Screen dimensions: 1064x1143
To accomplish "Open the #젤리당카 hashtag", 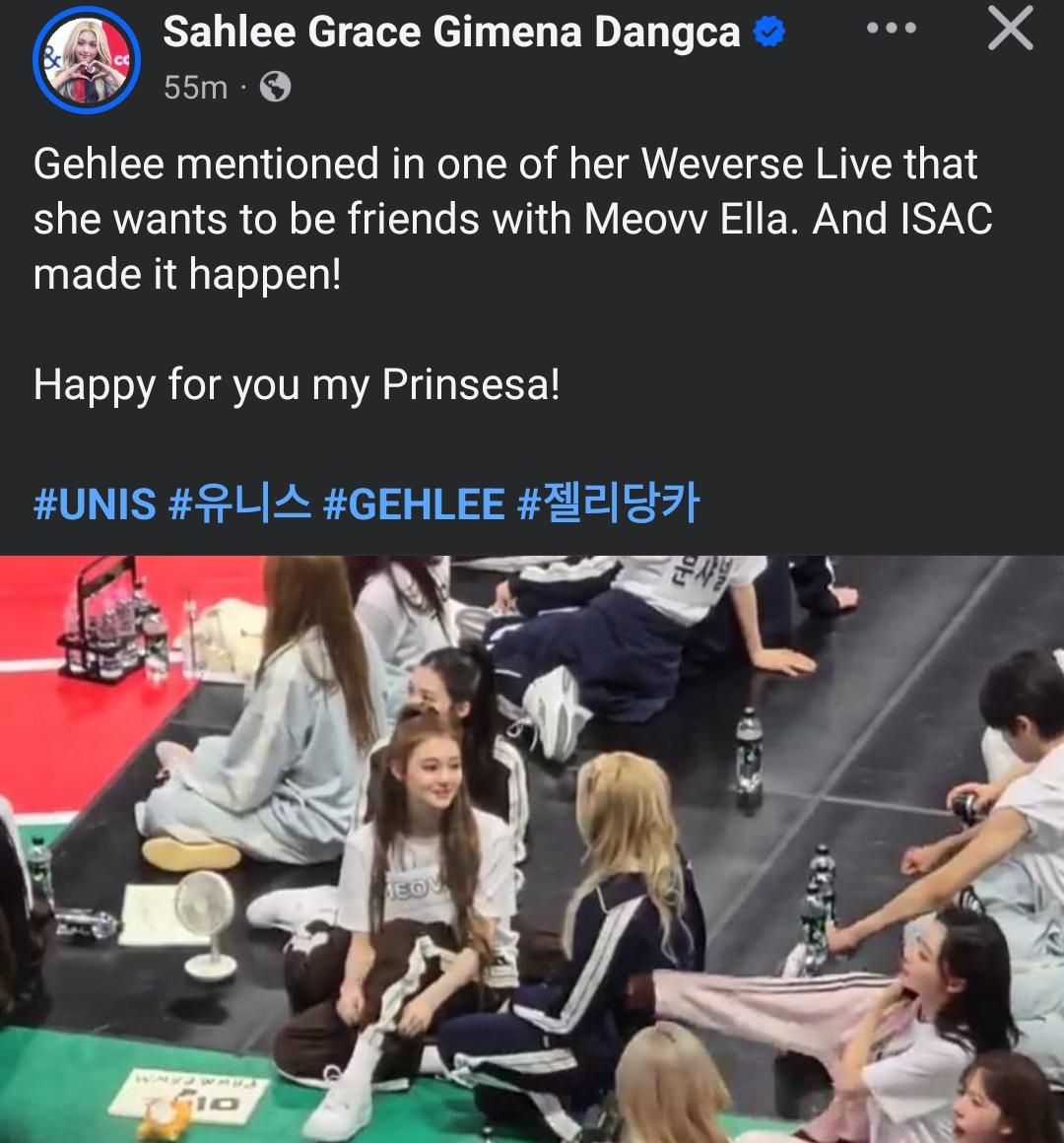I will 608,503.
